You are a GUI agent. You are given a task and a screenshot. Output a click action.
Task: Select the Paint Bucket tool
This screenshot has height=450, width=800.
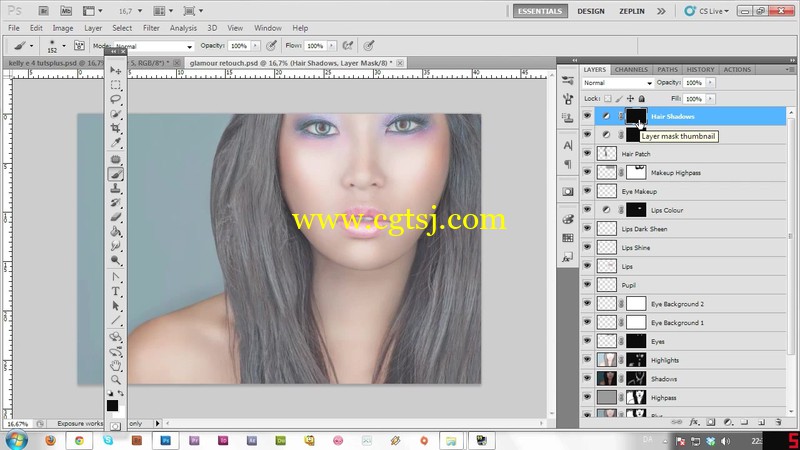(x=116, y=232)
